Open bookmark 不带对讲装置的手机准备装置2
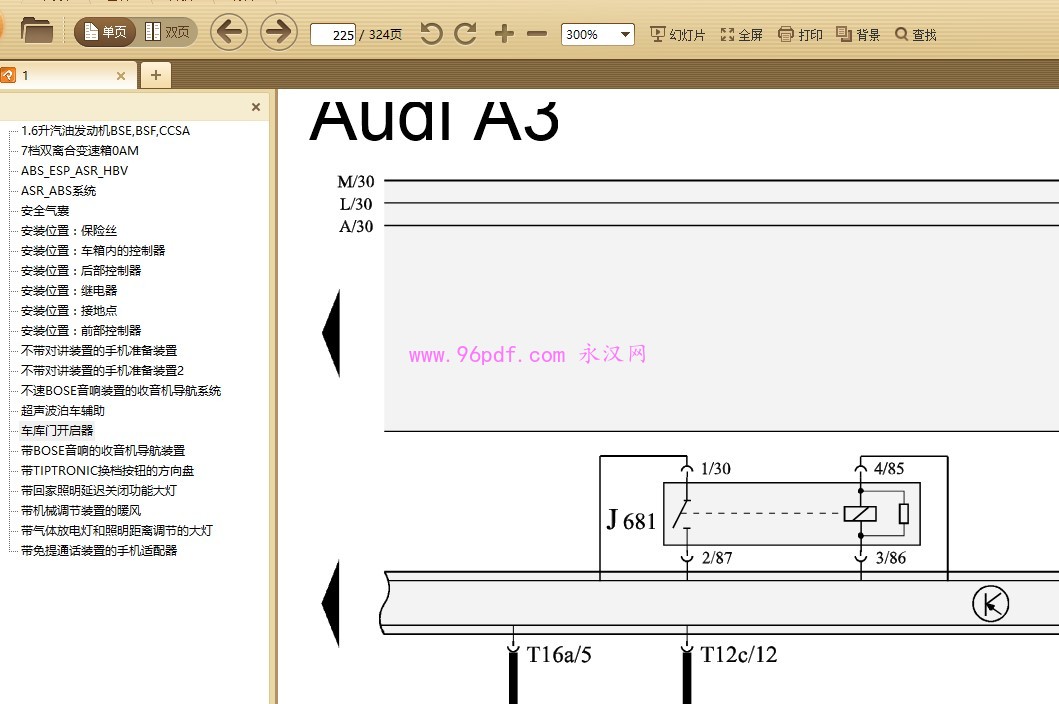The image size is (1059, 704). point(102,370)
